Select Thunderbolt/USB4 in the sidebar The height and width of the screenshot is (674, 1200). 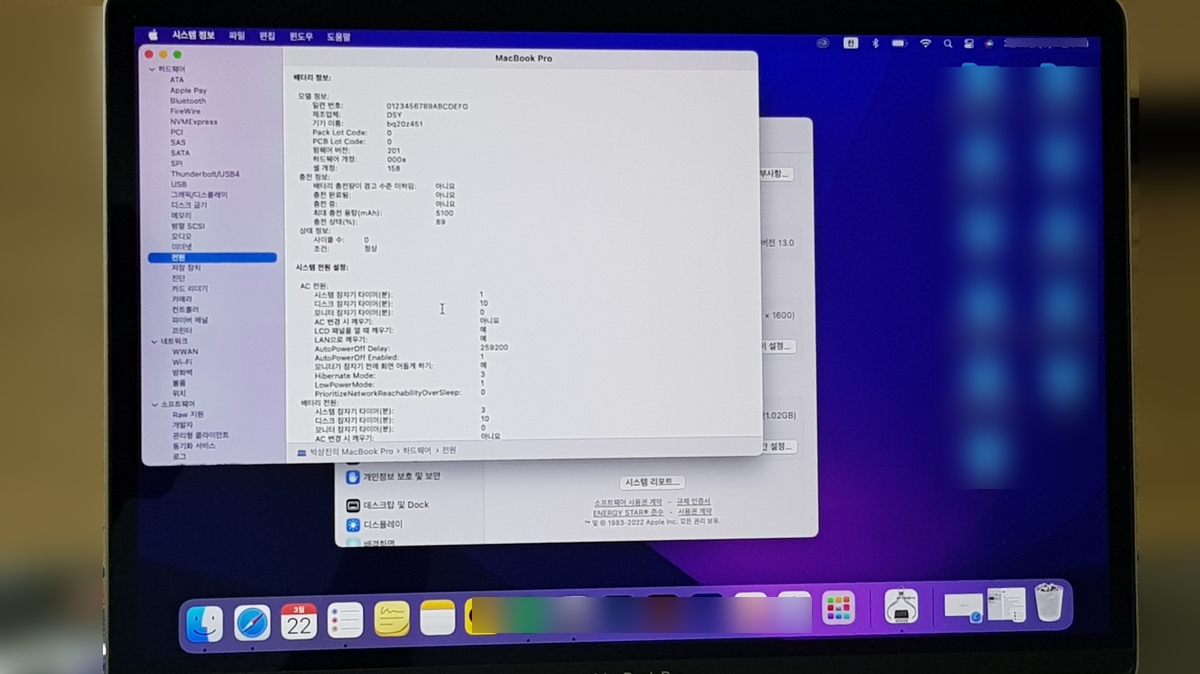205,174
